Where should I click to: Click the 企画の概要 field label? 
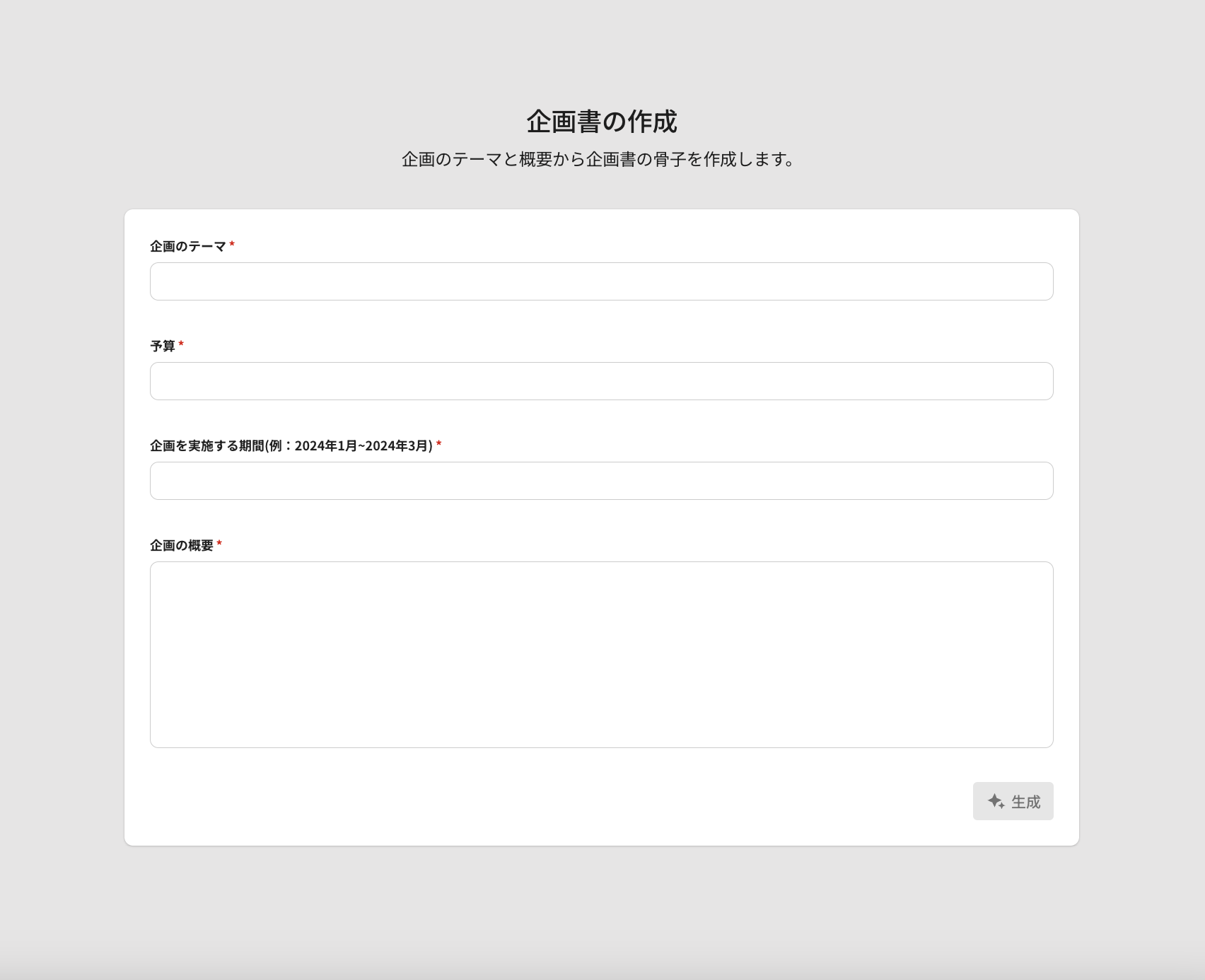click(x=181, y=545)
